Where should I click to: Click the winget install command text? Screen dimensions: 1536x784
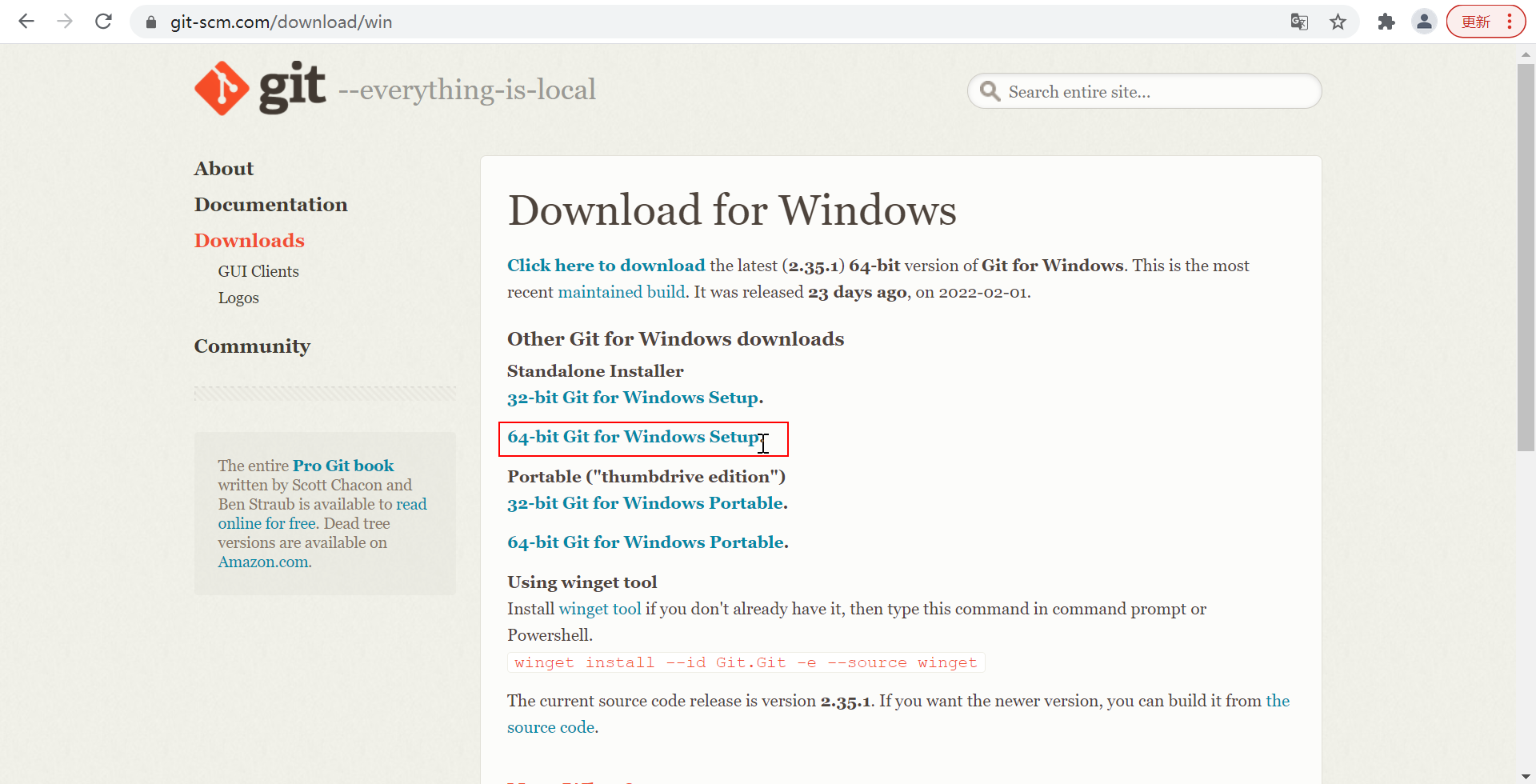click(x=746, y=662)
